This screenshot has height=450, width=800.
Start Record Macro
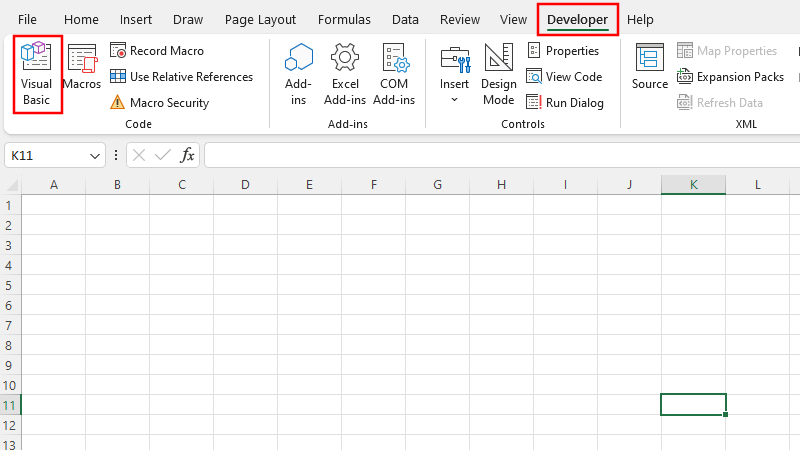click(157, 51)
